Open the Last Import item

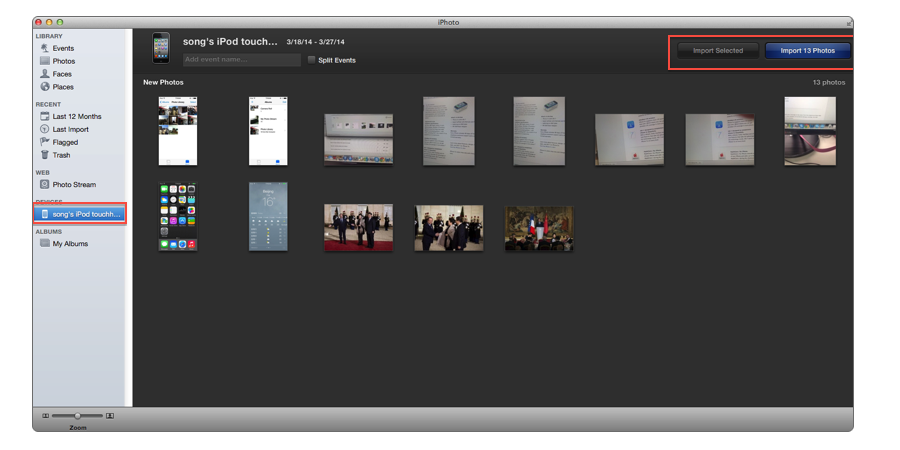tap(71, 129)
